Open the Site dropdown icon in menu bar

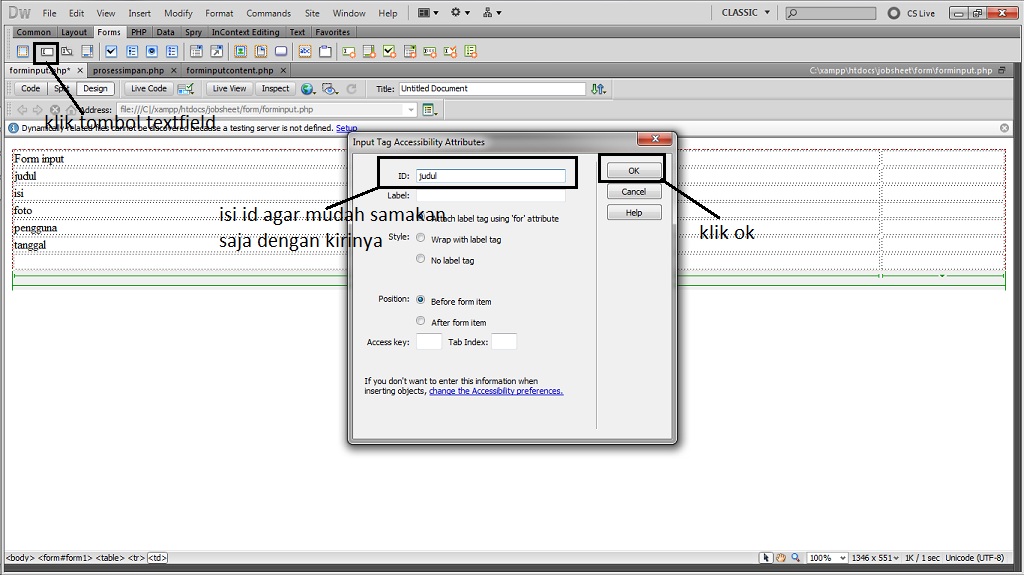click(492, 12)
